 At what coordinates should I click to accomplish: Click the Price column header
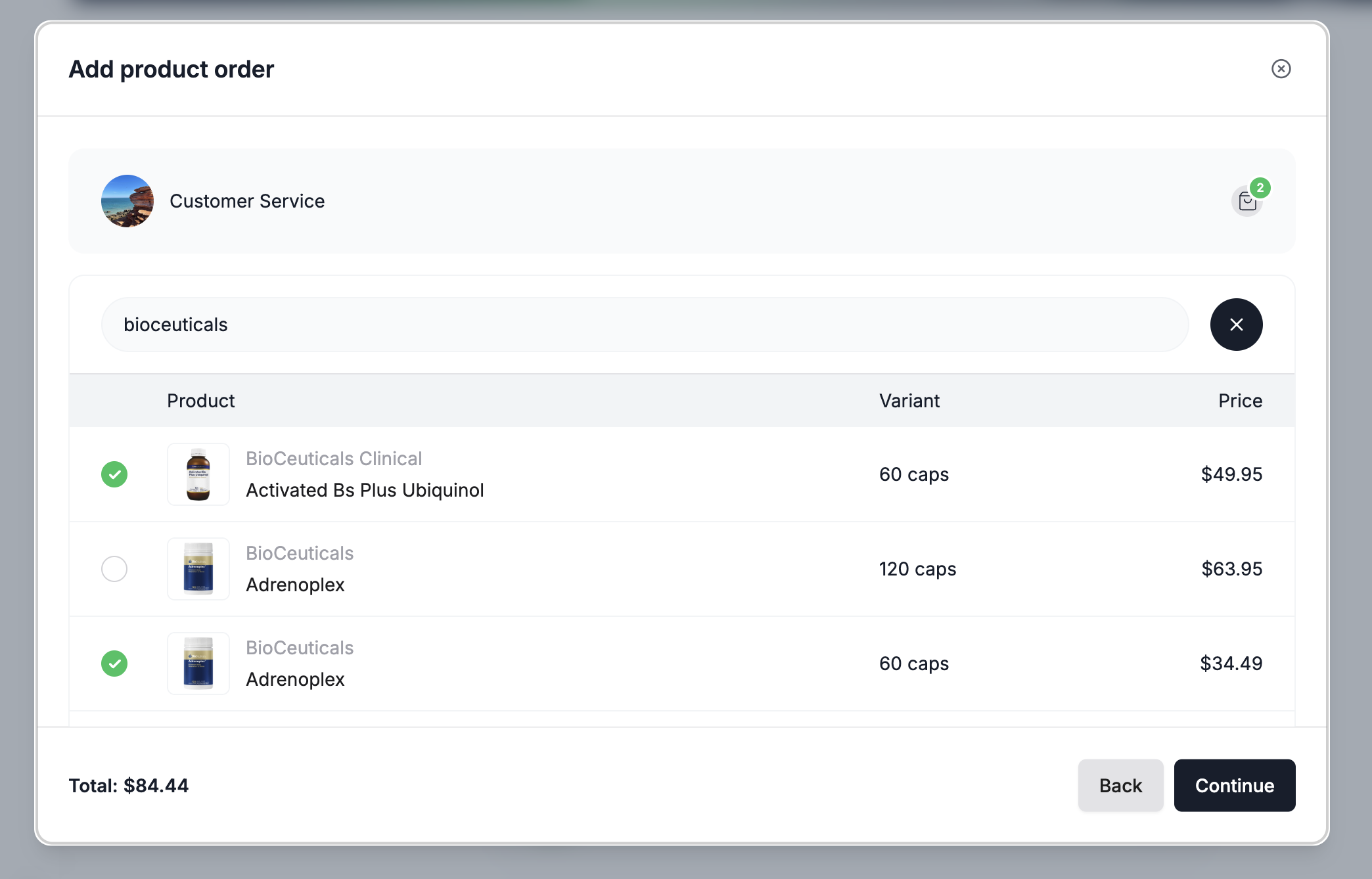click(1240, 401)
